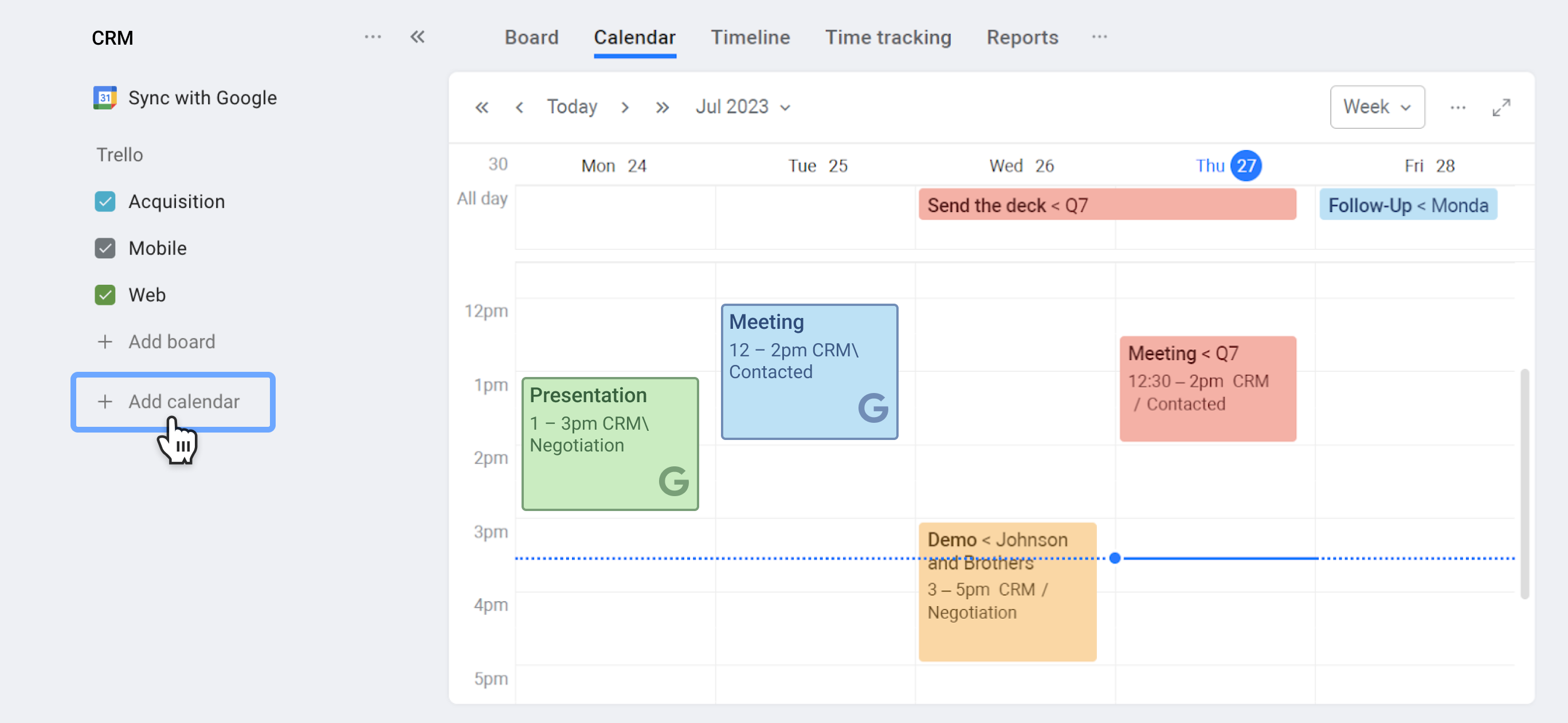The width and height of the screenshot is (1568, 723).
Task: Open the Presentation event on Monday
Action: pos(610,443)
